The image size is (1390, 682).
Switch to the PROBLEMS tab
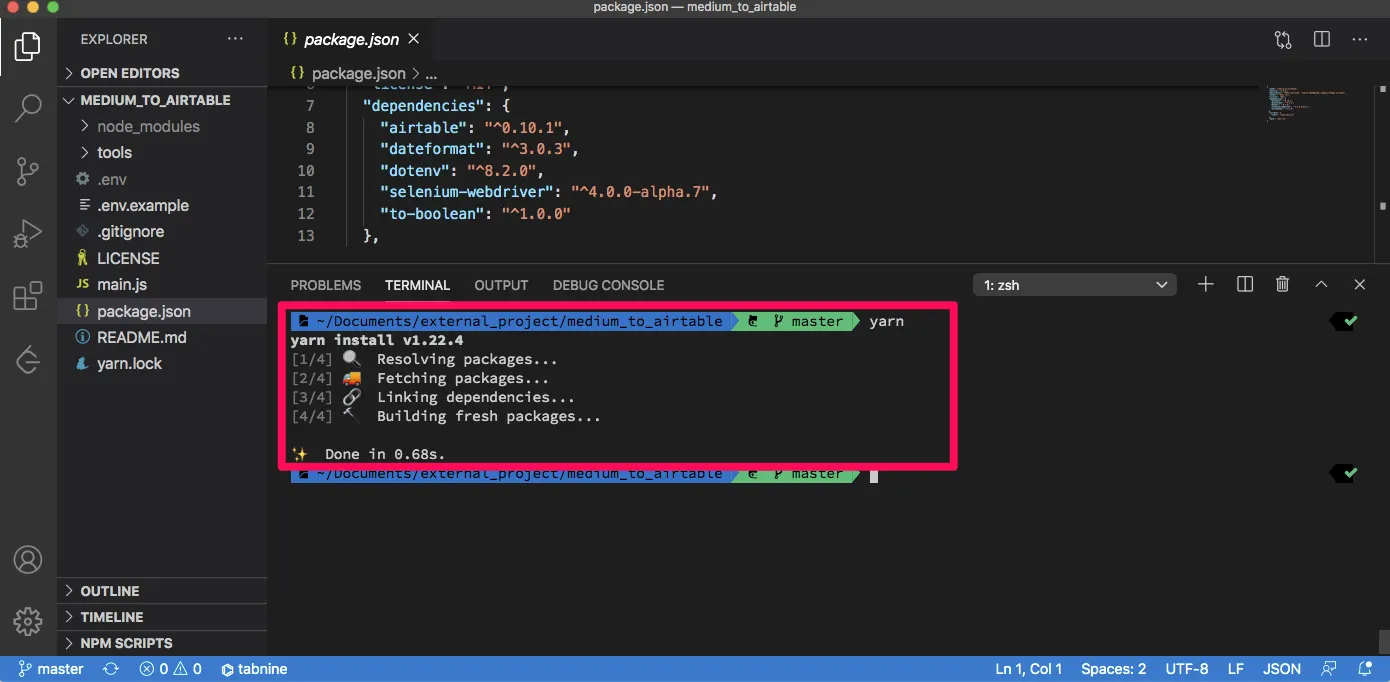326,285
